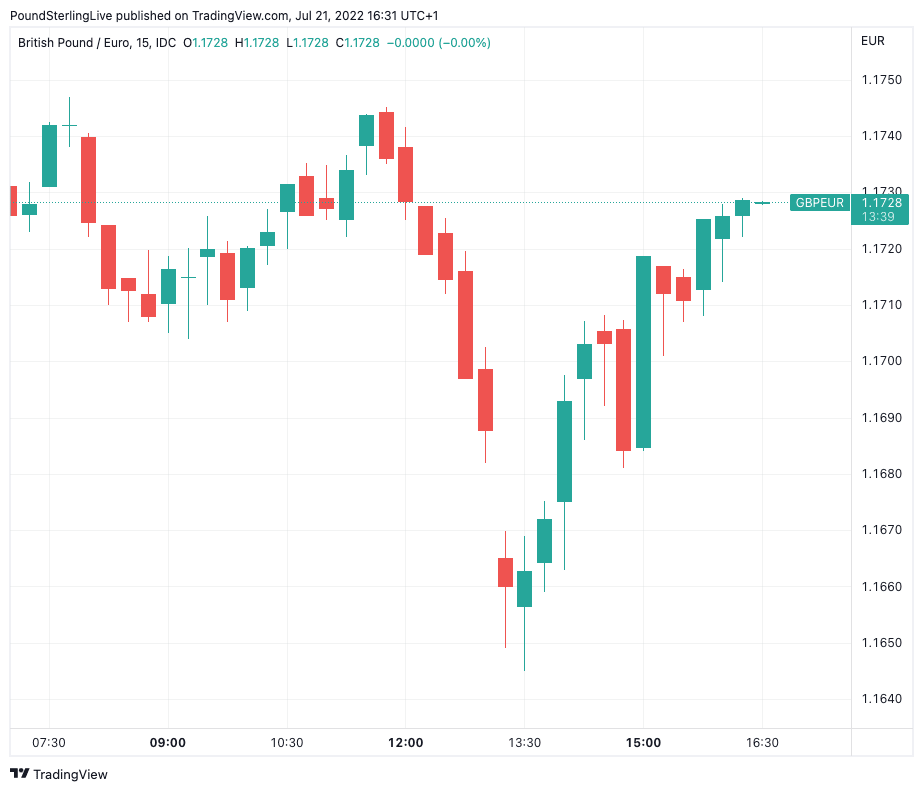Click the current price label 1.1728
The width and height of the screenshot is (923, 791).
(881, 203)
